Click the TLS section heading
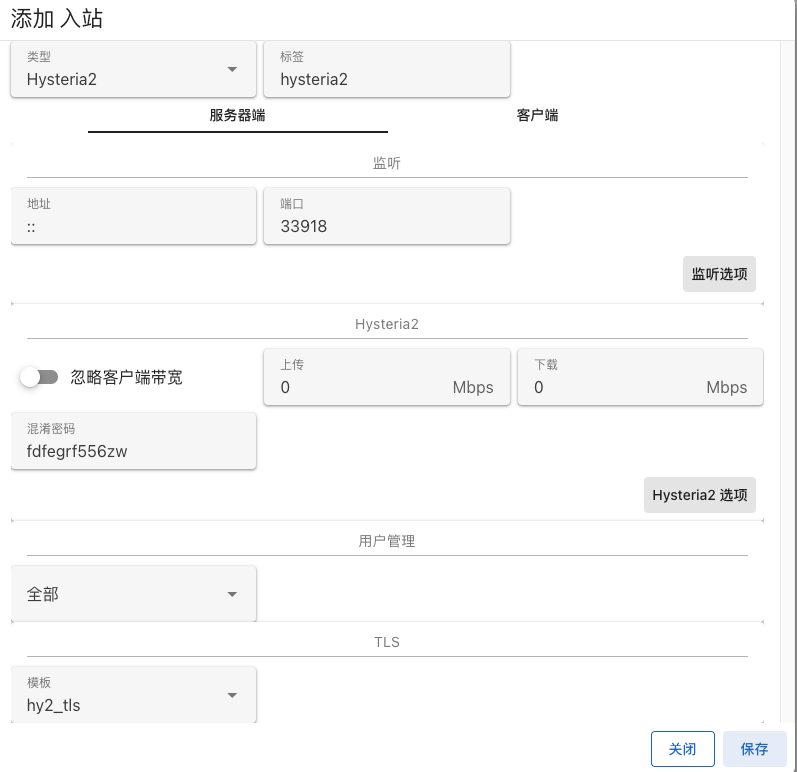797x772 pixels. [x=387, y=642]
